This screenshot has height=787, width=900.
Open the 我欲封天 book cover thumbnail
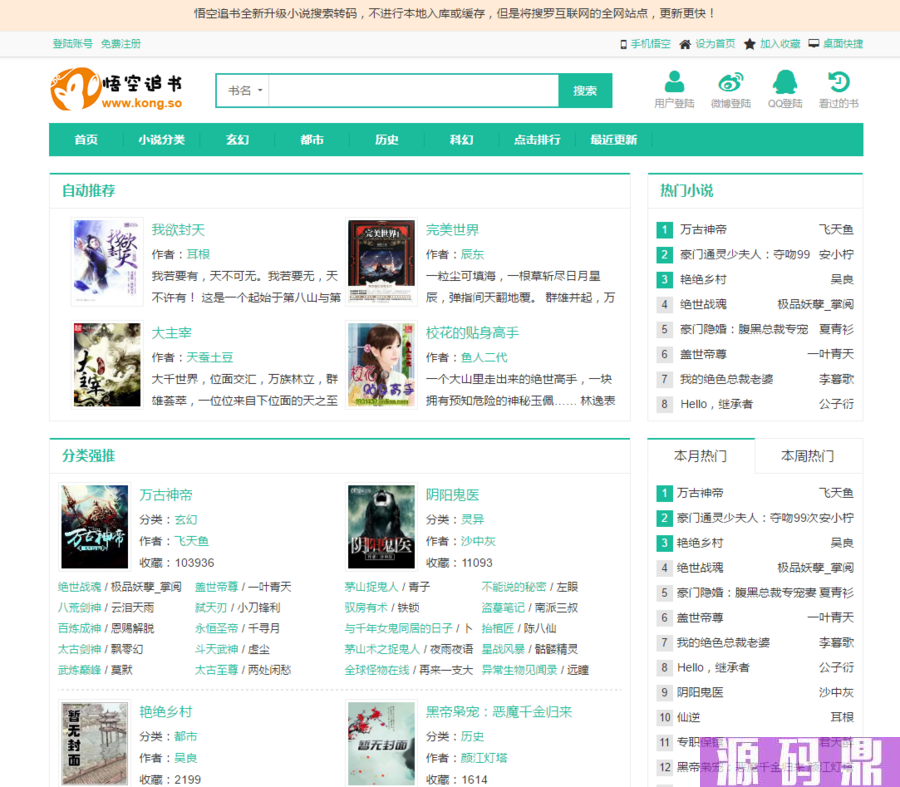107,262
